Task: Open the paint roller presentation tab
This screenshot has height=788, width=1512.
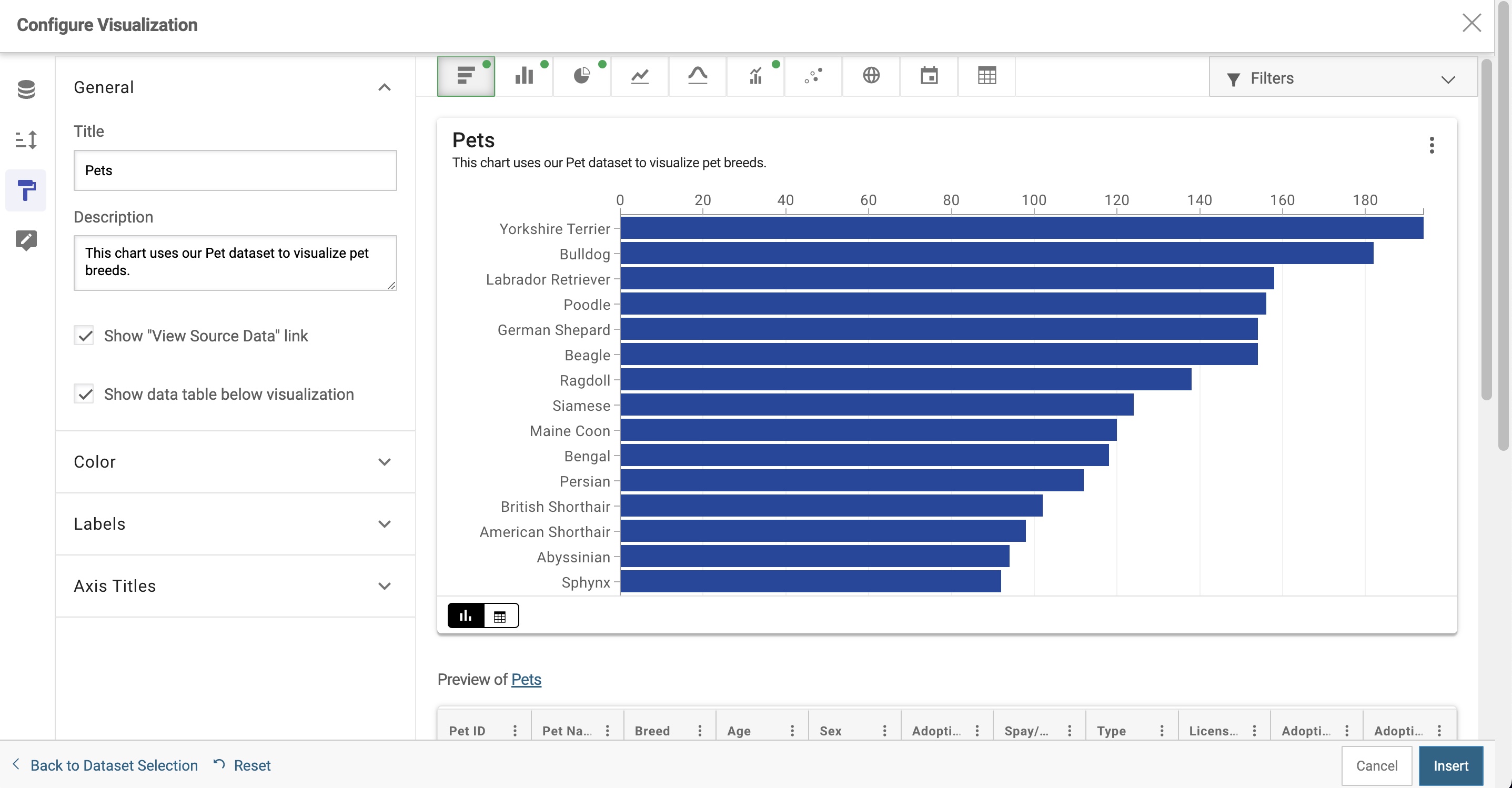Action: tap(26, 190)
